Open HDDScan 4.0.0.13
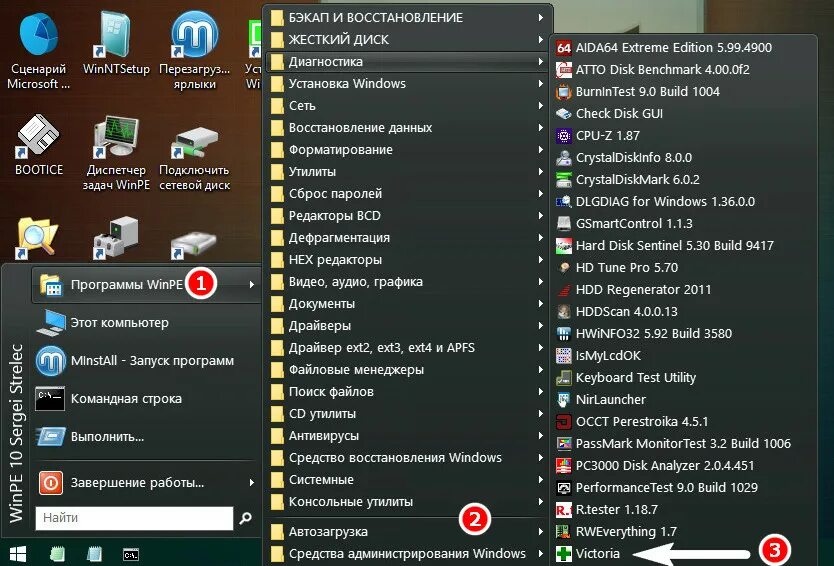834x566 pixels. coord(684,312)
